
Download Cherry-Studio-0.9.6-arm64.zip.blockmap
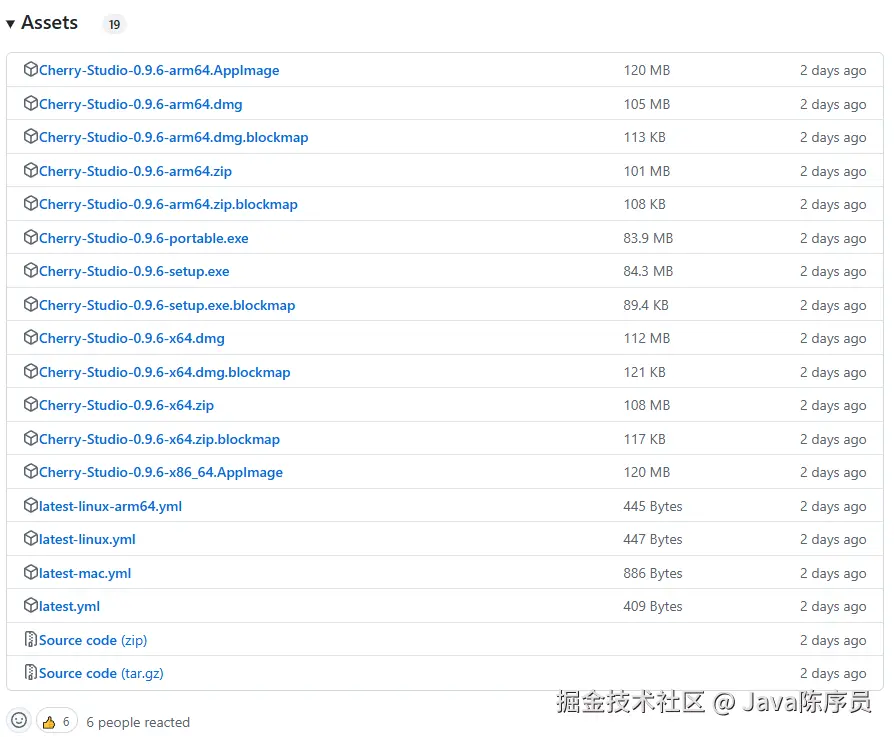[x=168, y=204]
